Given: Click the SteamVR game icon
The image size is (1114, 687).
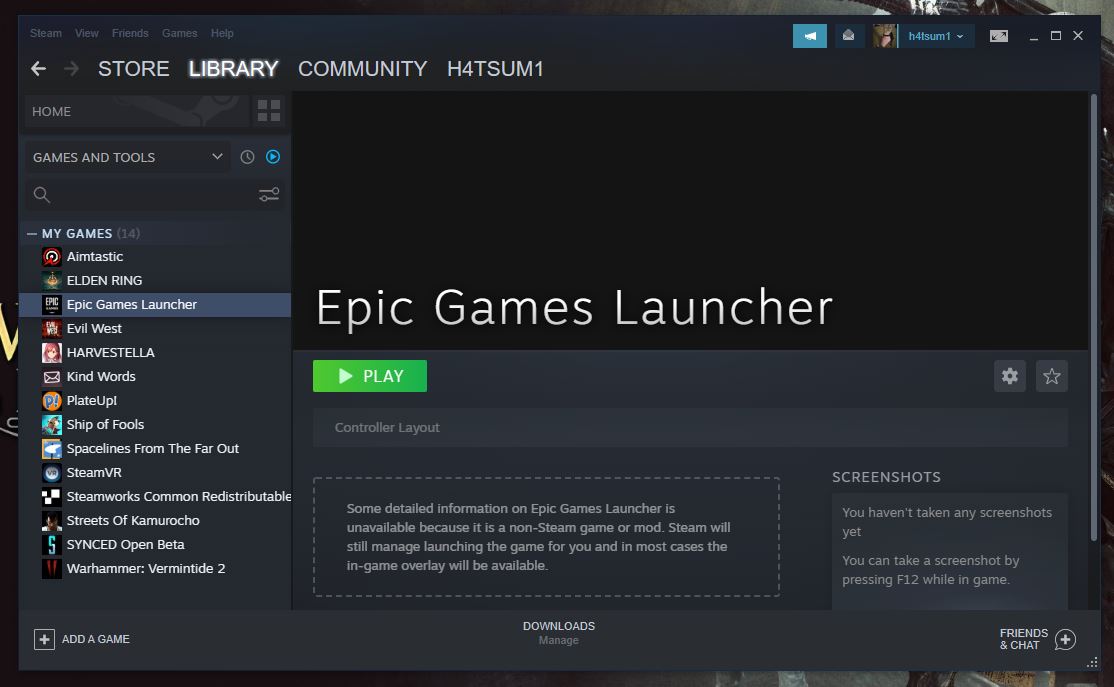Looking at the screenshot, I should 52,472.
